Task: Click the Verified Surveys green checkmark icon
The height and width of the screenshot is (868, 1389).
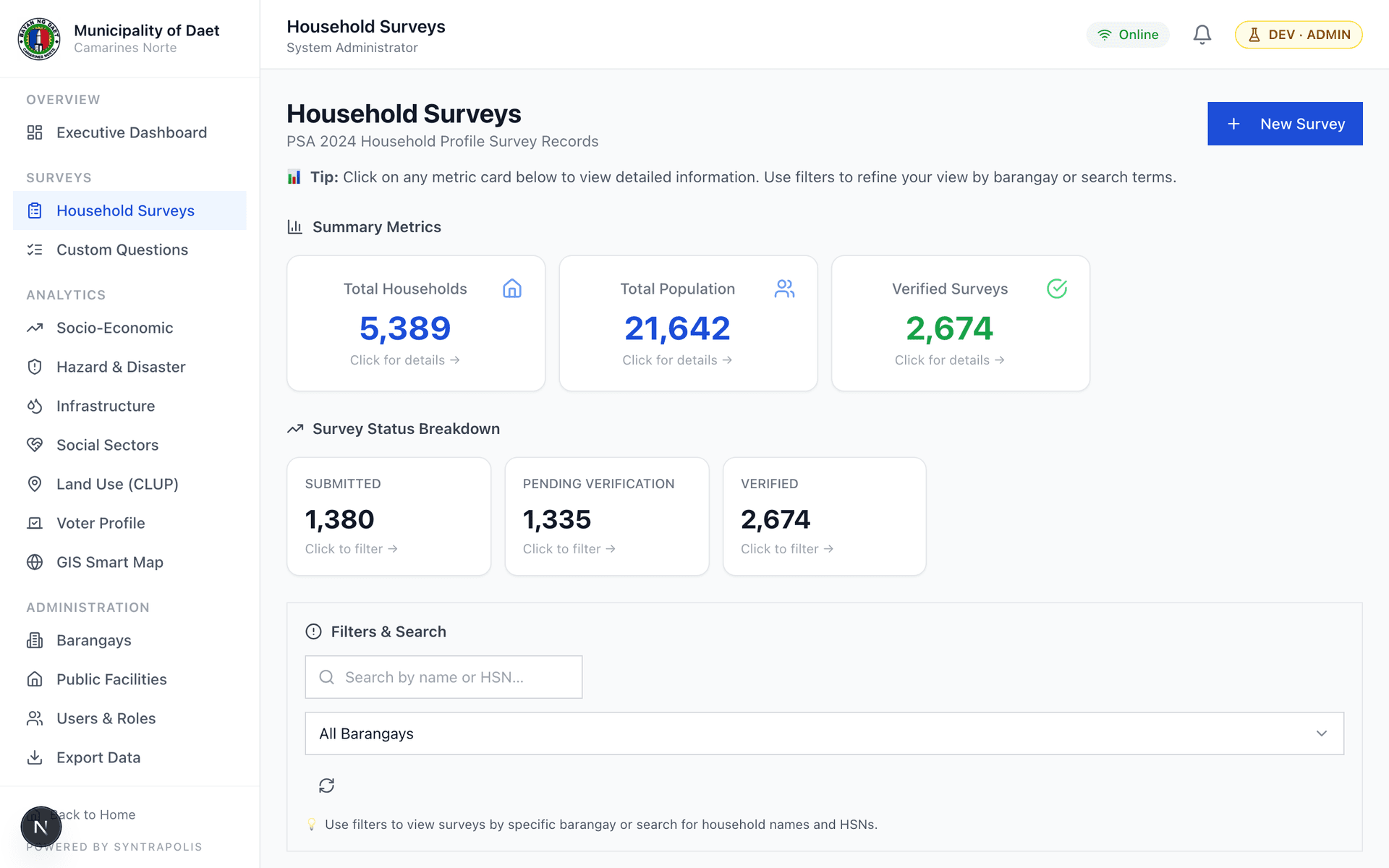Action: tap(1057, 289)
